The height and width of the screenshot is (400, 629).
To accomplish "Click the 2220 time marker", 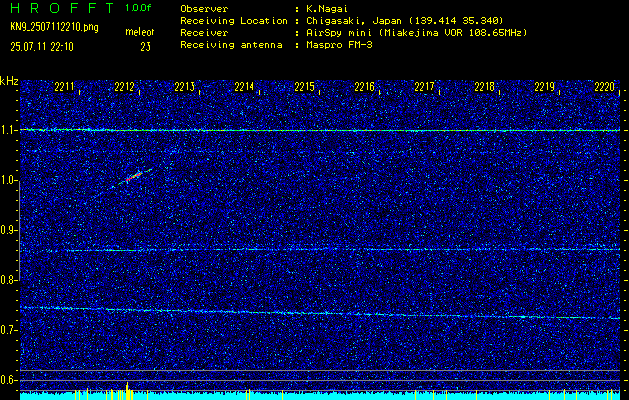I will (x=605, y=87).
